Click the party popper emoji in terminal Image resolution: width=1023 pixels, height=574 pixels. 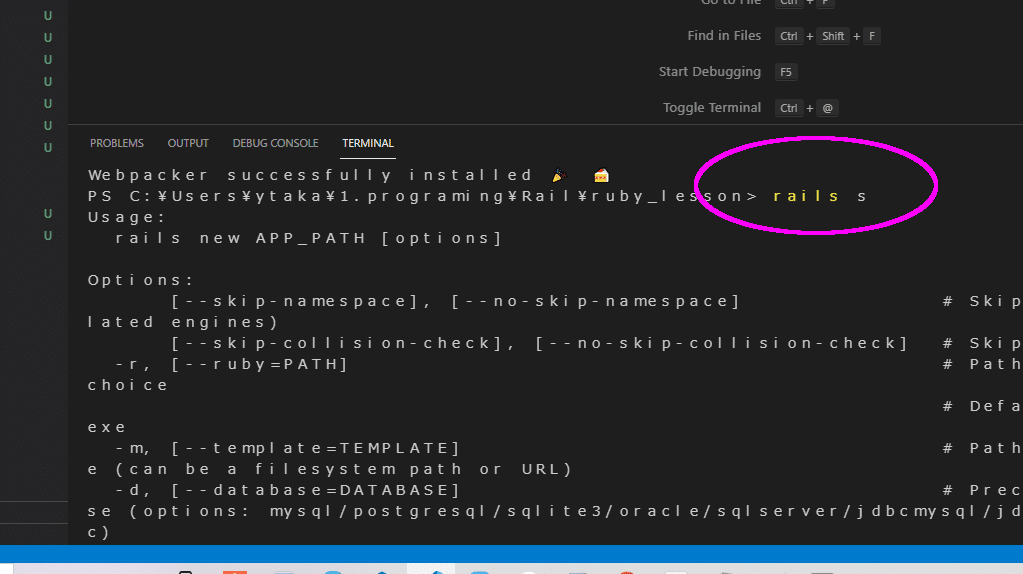point(559,175)
